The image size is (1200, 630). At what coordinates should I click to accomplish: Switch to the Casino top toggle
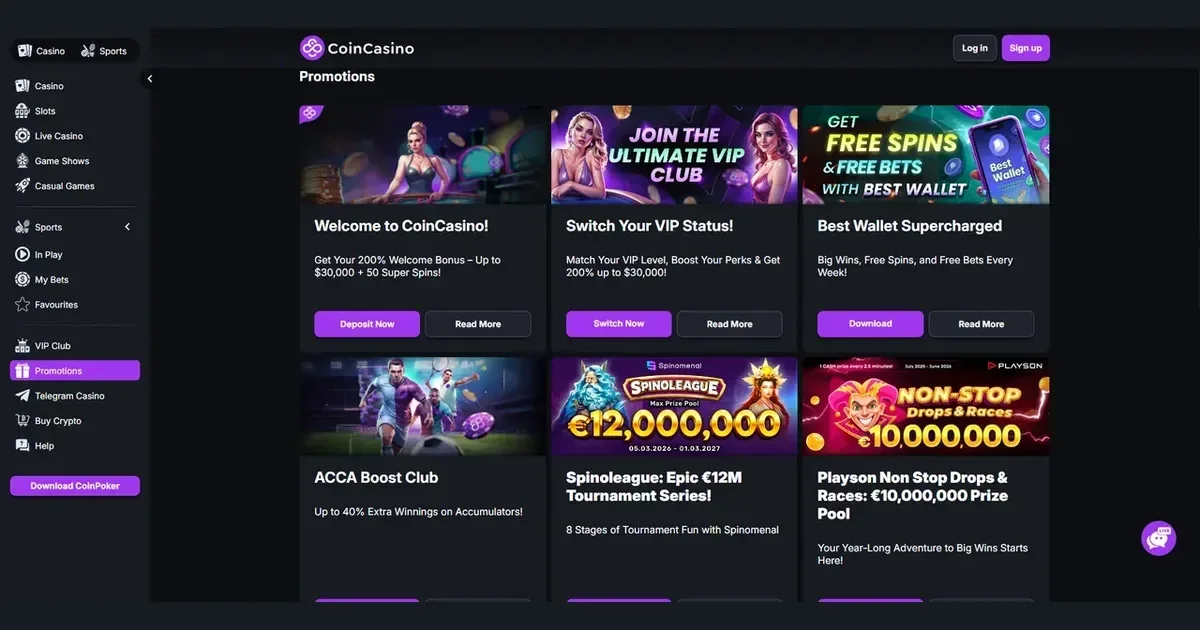click(x=42, y=51)
